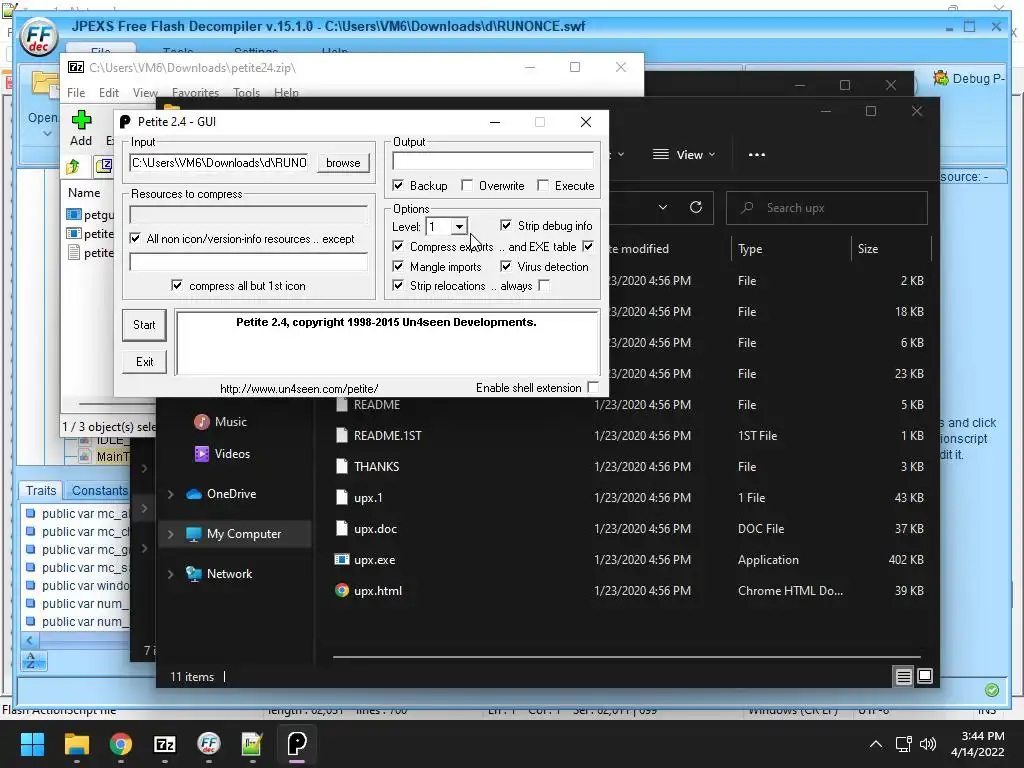Open the 7-Zip Edit menu
The image size is (1024, 768).
(108, 93)
